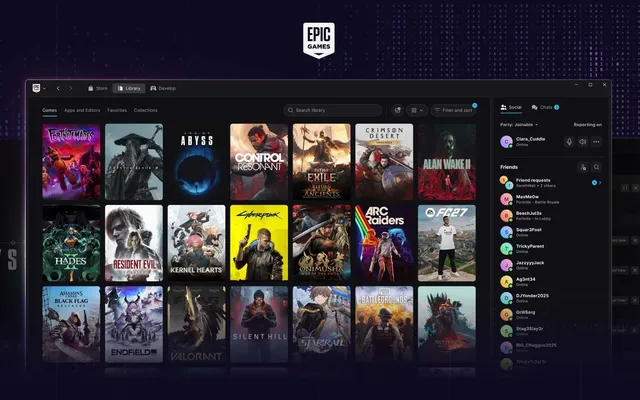Click the TrickyParent avatar circle

pos(507,249)
